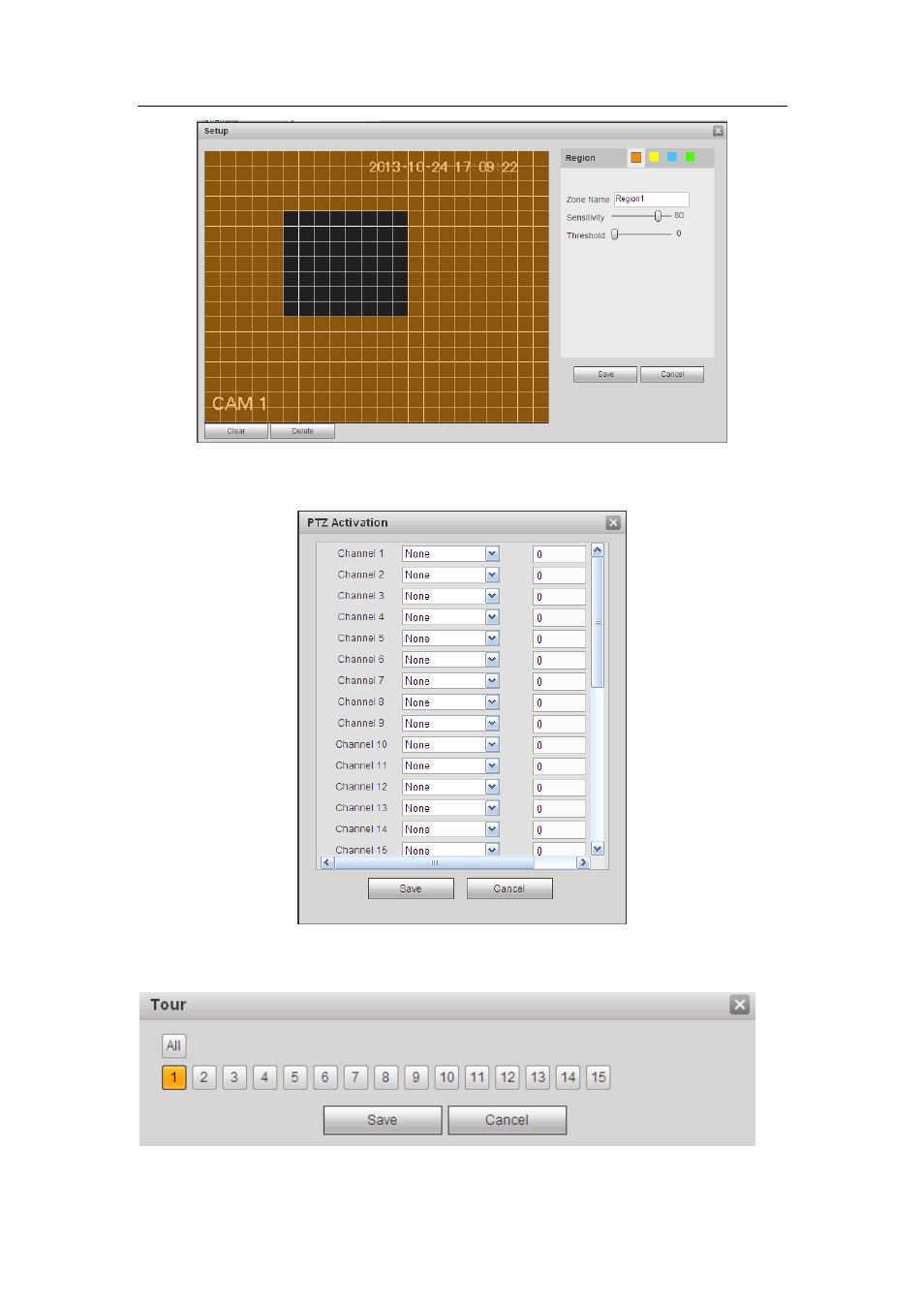Click the PTZ list scroll up arrow

pos(598,549)
